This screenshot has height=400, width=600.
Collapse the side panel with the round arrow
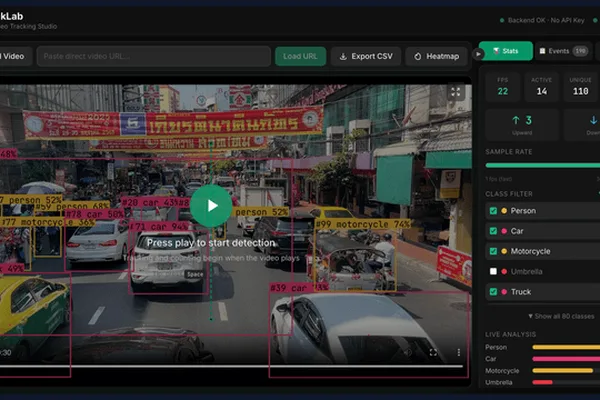[x=478, y=54]
